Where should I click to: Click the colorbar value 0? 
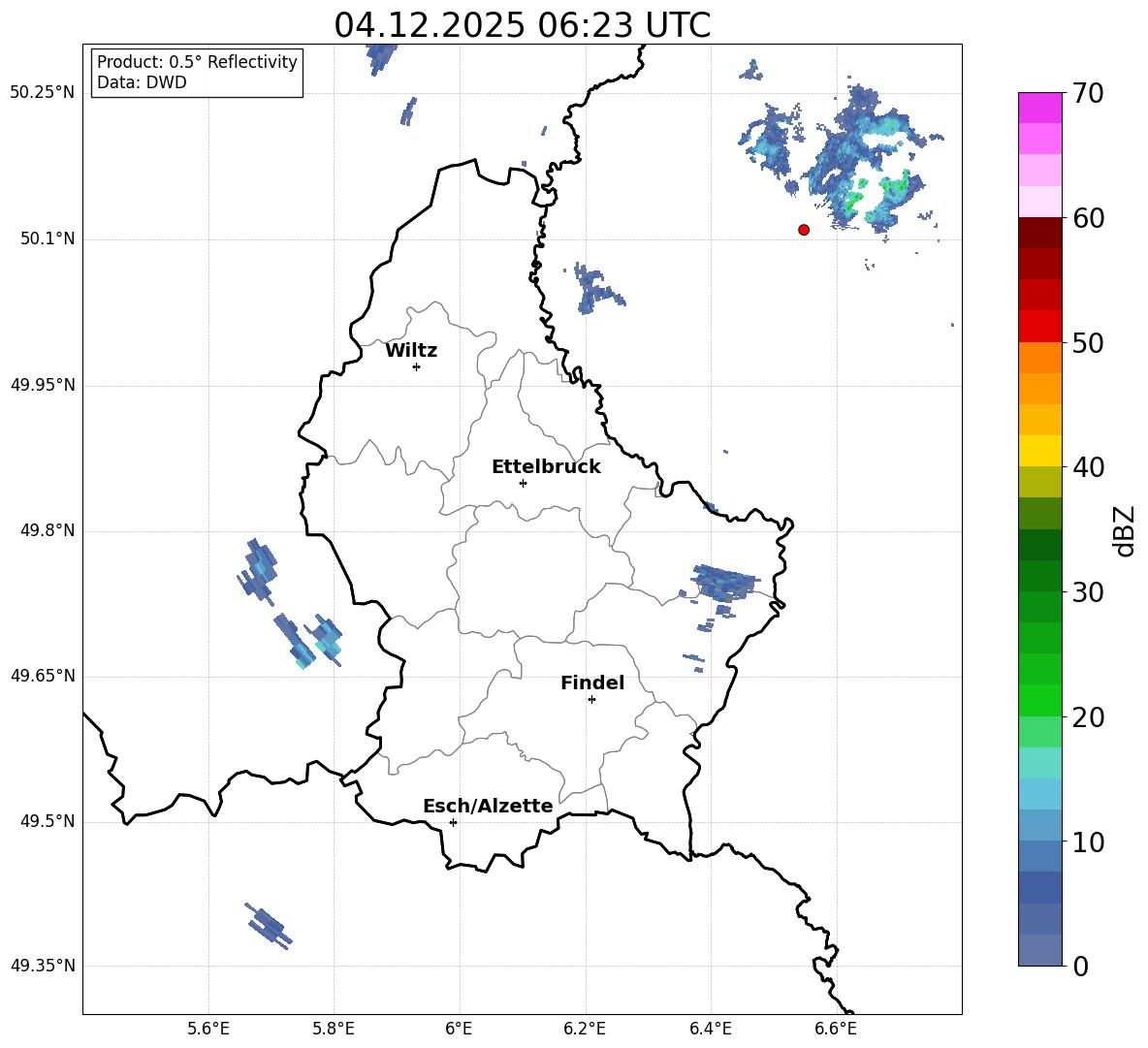pos(1081,966)
